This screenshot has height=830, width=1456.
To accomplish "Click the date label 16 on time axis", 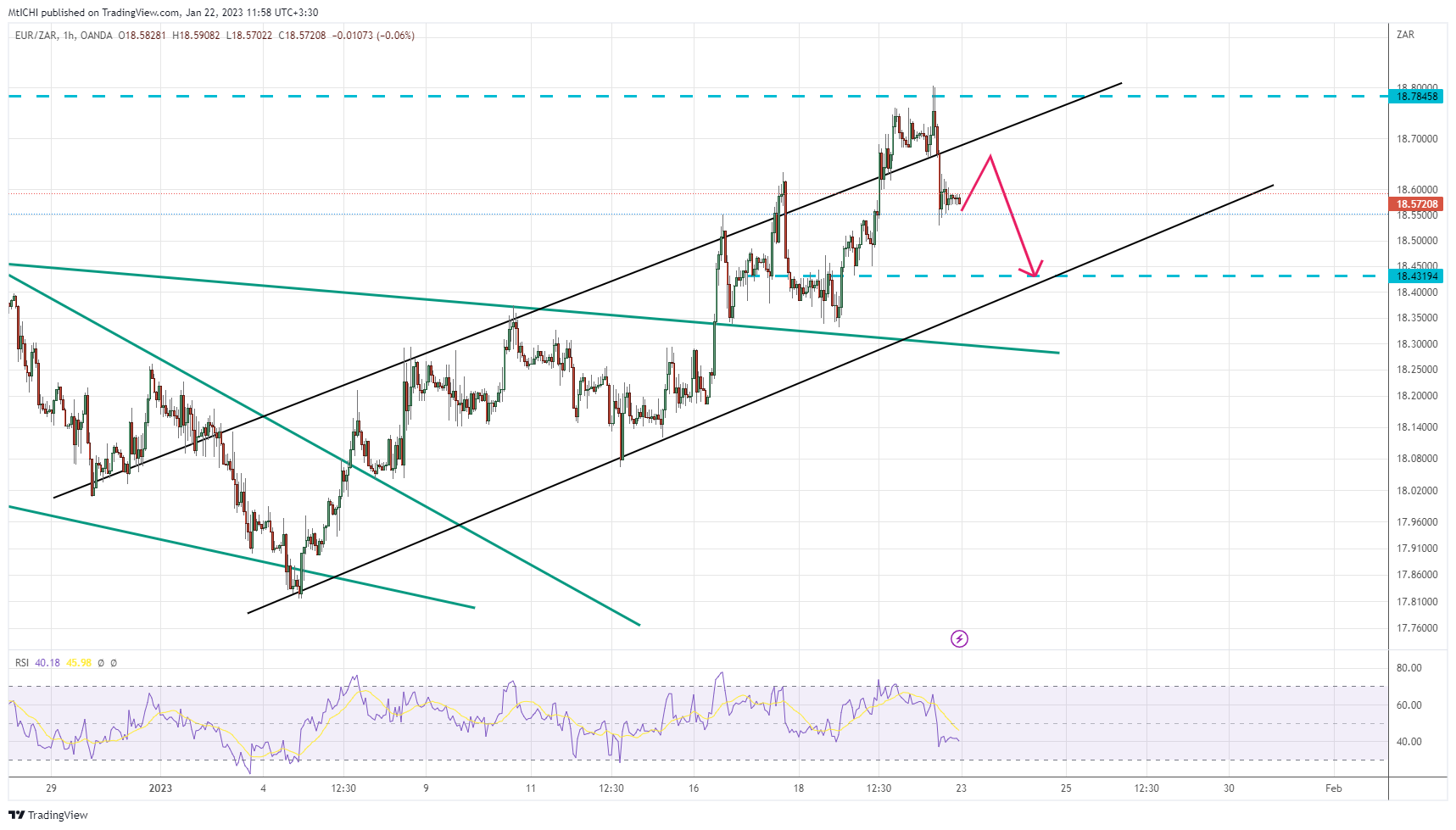I will [x=694, y=788].
